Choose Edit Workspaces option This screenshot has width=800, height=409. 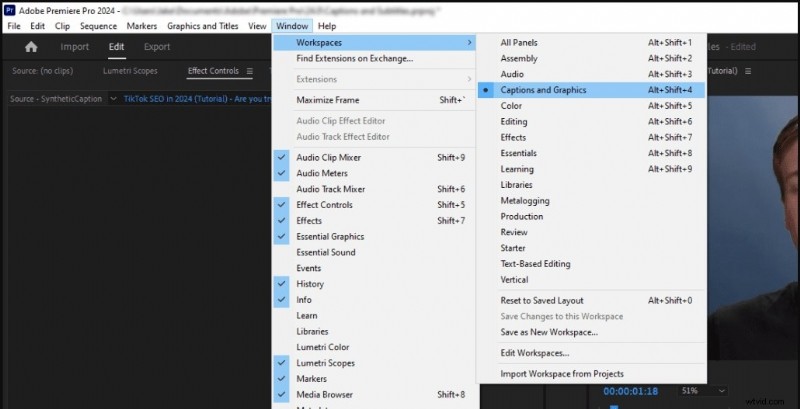(x=591, y=353)
